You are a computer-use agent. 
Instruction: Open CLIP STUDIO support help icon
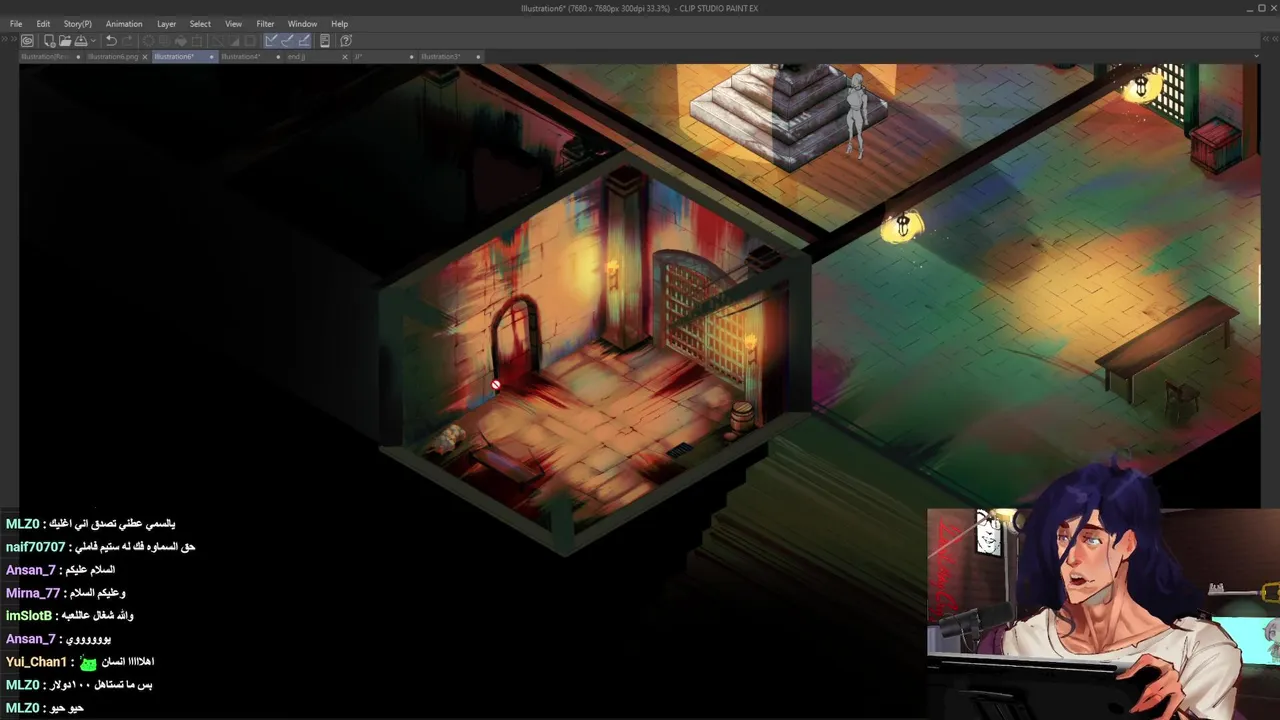coord(346,41)
